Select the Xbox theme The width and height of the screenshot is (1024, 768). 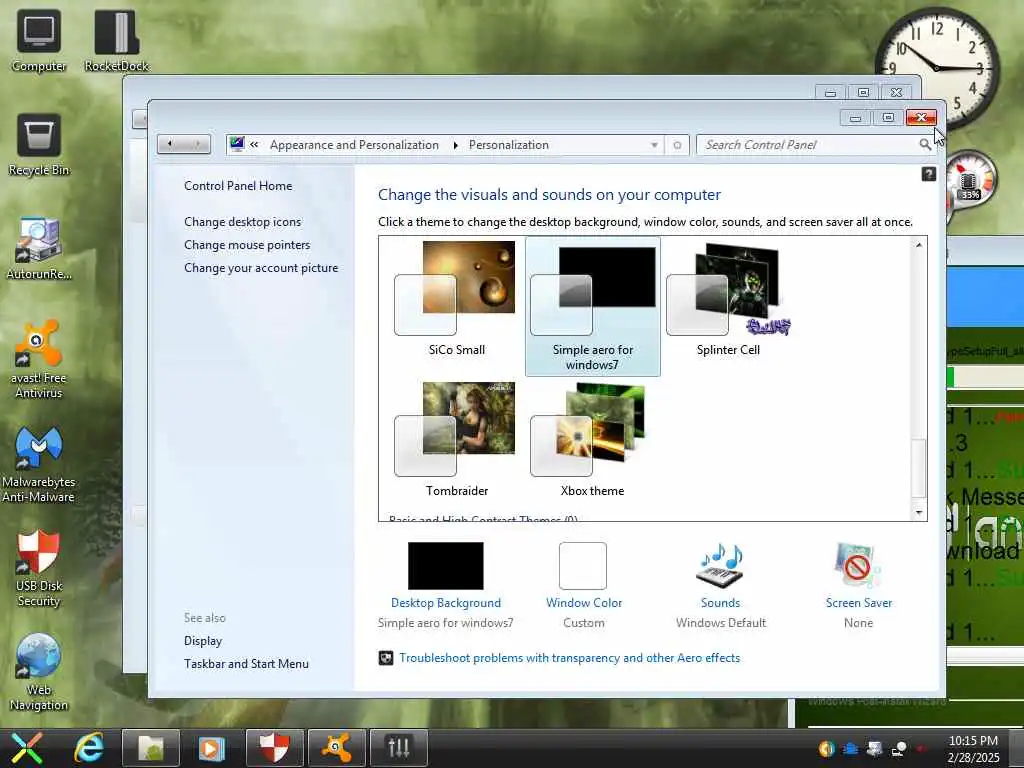(592, 440)
